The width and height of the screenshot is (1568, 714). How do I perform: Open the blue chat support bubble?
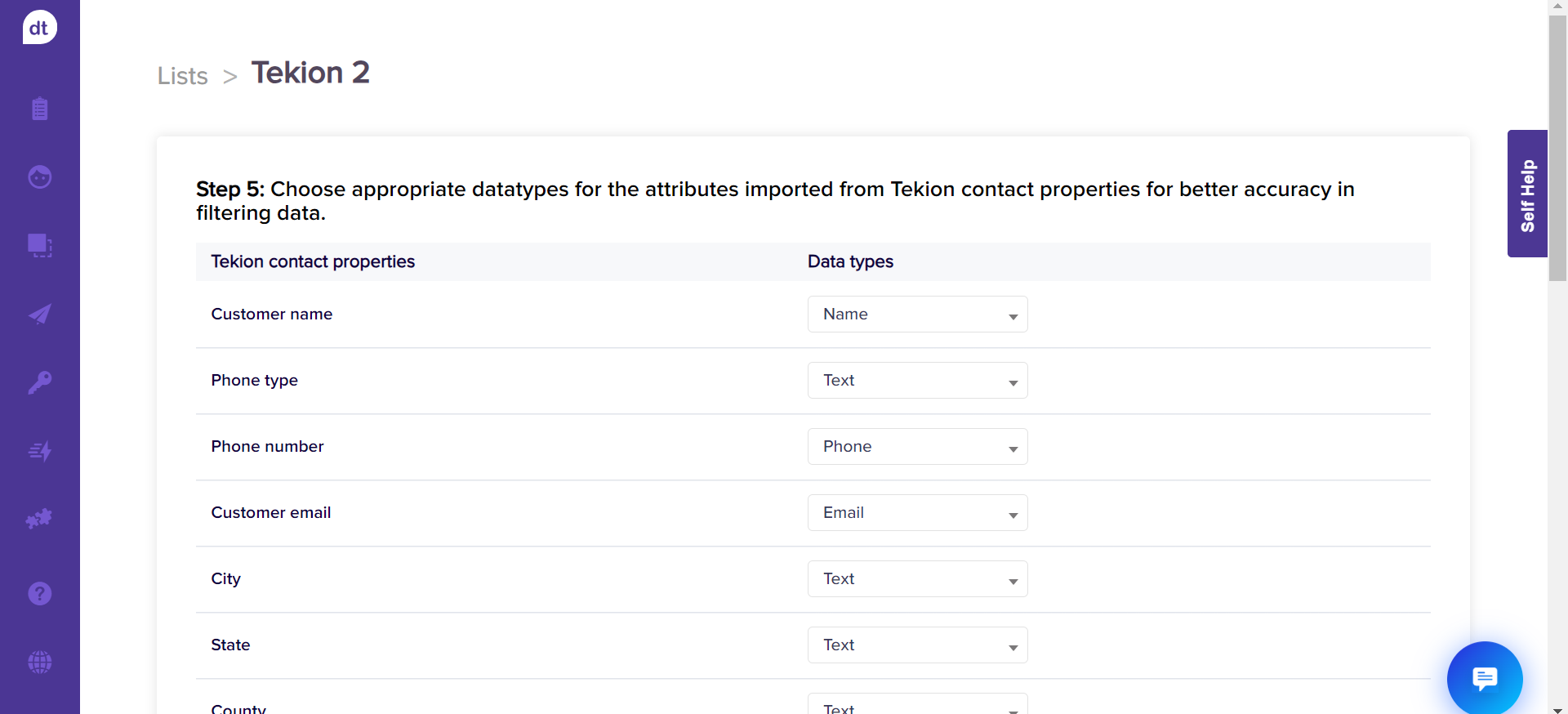(1484, 678)
